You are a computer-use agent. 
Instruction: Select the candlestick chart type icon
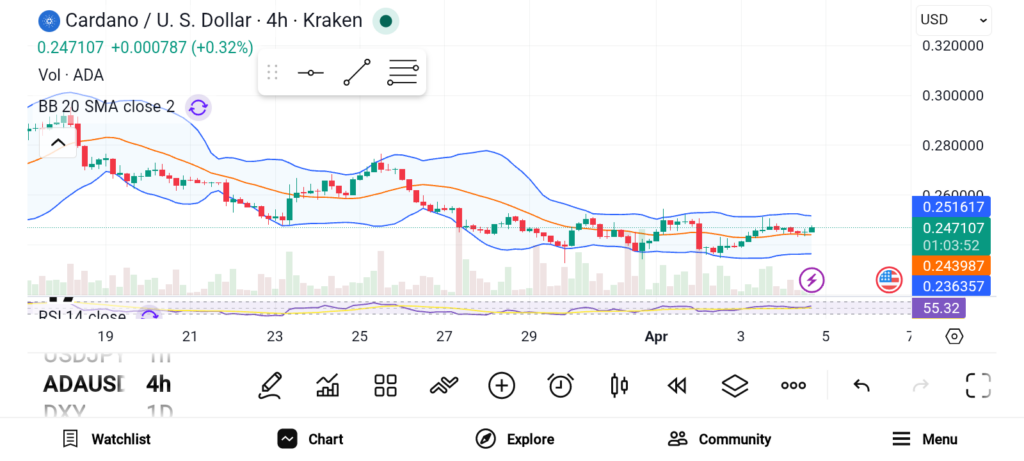(x=619, y=385)
